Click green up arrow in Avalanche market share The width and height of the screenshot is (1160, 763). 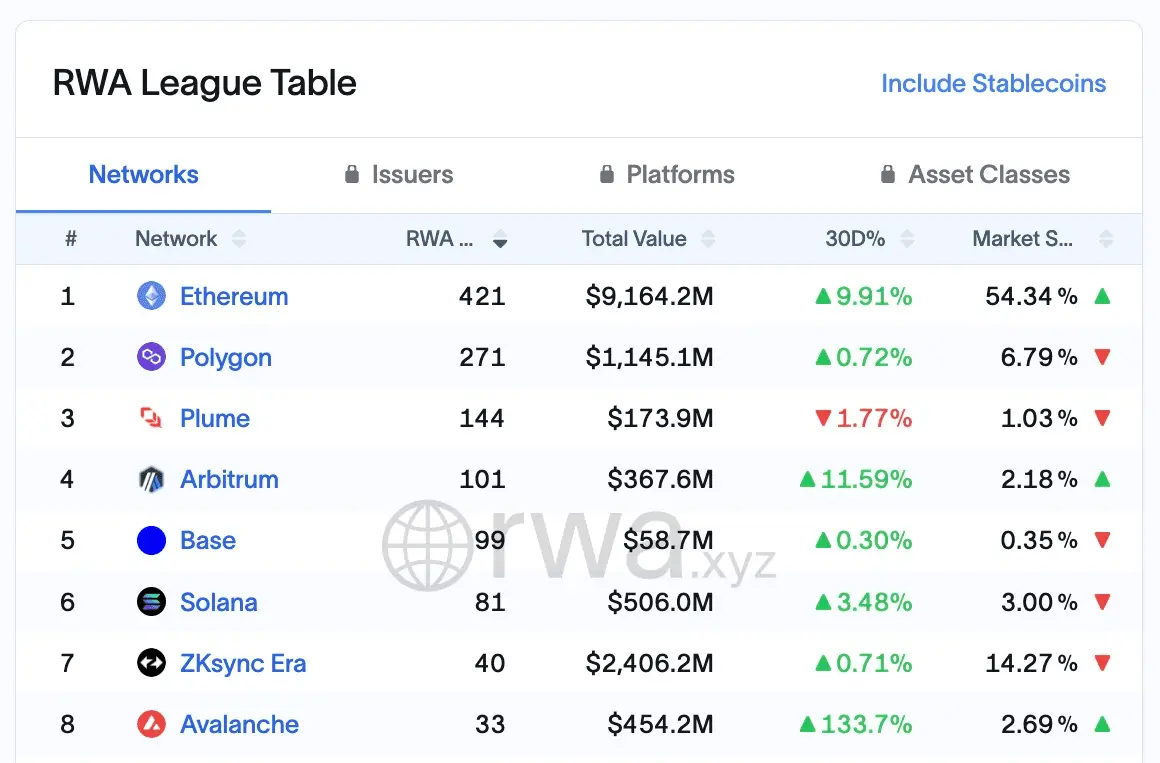(1102, 724)
